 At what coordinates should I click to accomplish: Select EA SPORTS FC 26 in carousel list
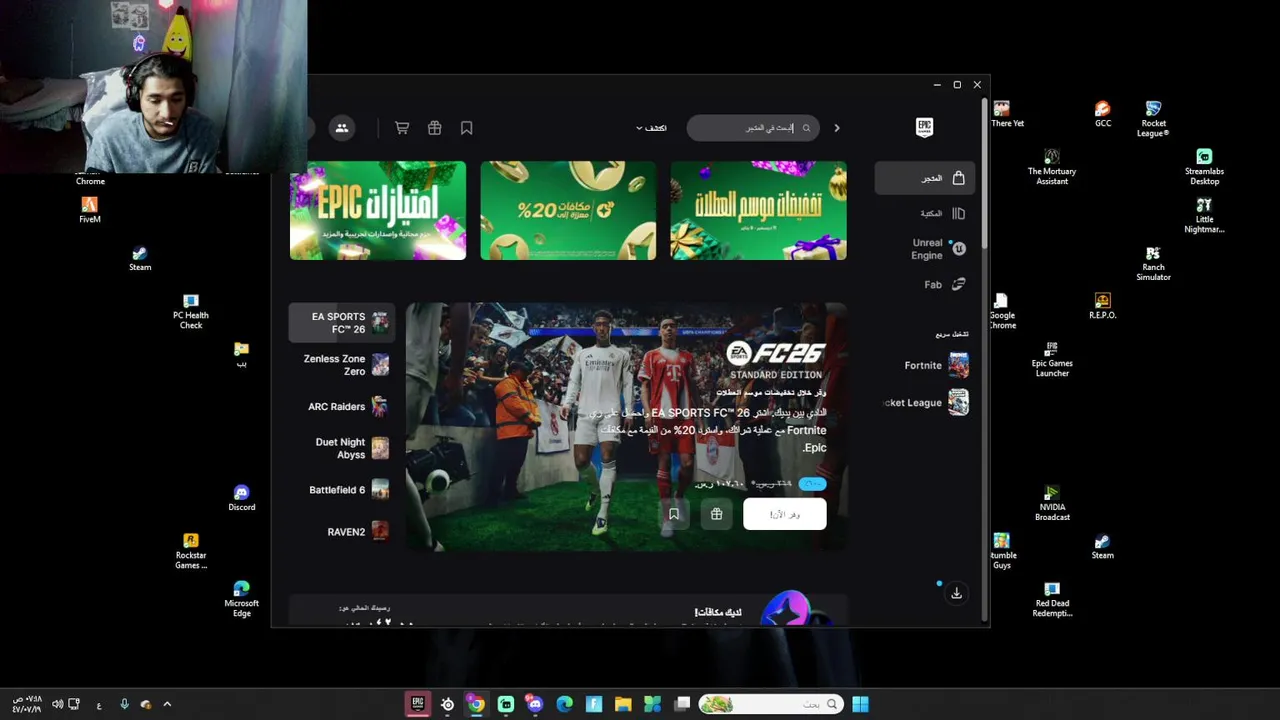coord(342,323)
